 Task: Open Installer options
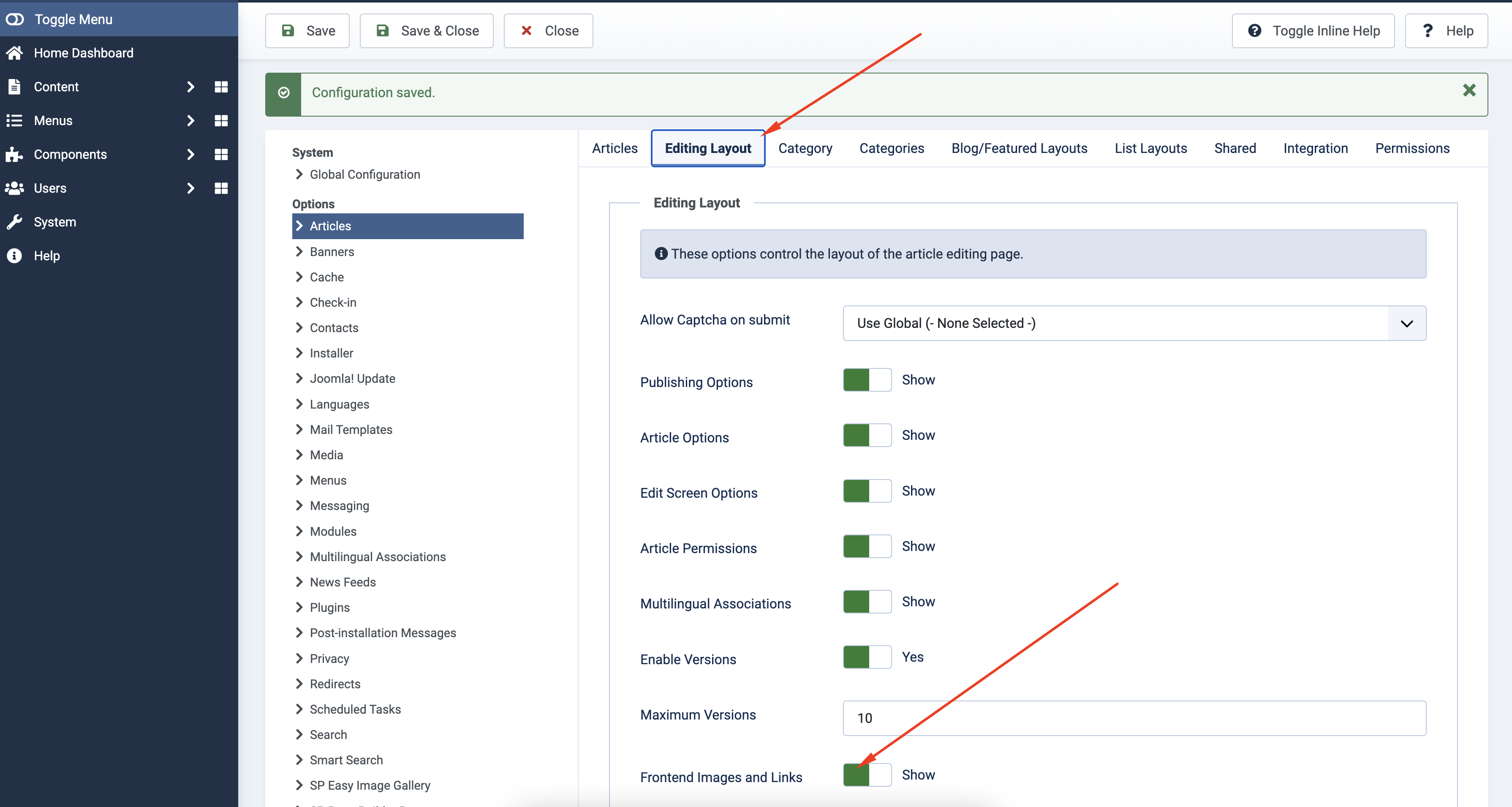click(x=331, y=353)
